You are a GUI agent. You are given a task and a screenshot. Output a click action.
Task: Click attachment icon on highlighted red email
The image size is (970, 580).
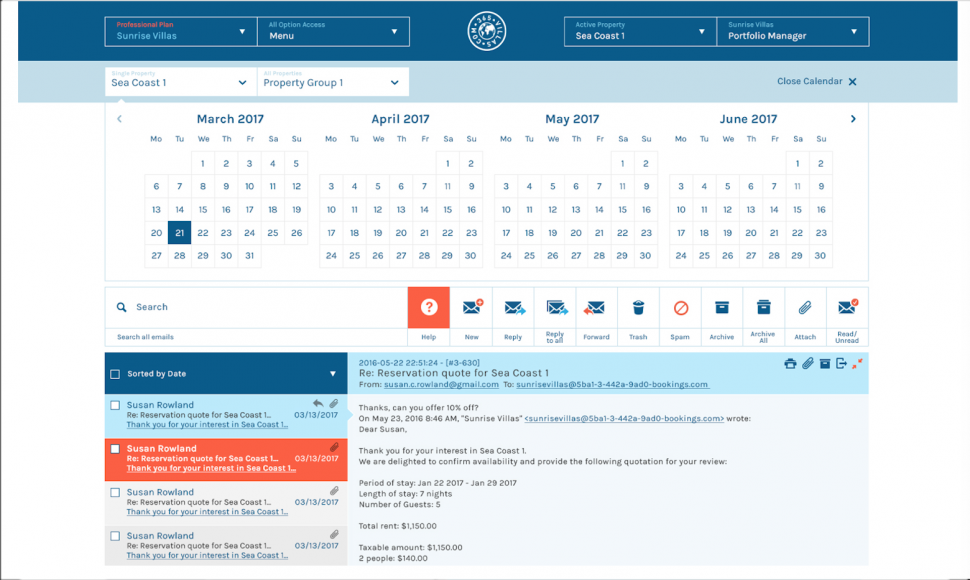(334, 447)
